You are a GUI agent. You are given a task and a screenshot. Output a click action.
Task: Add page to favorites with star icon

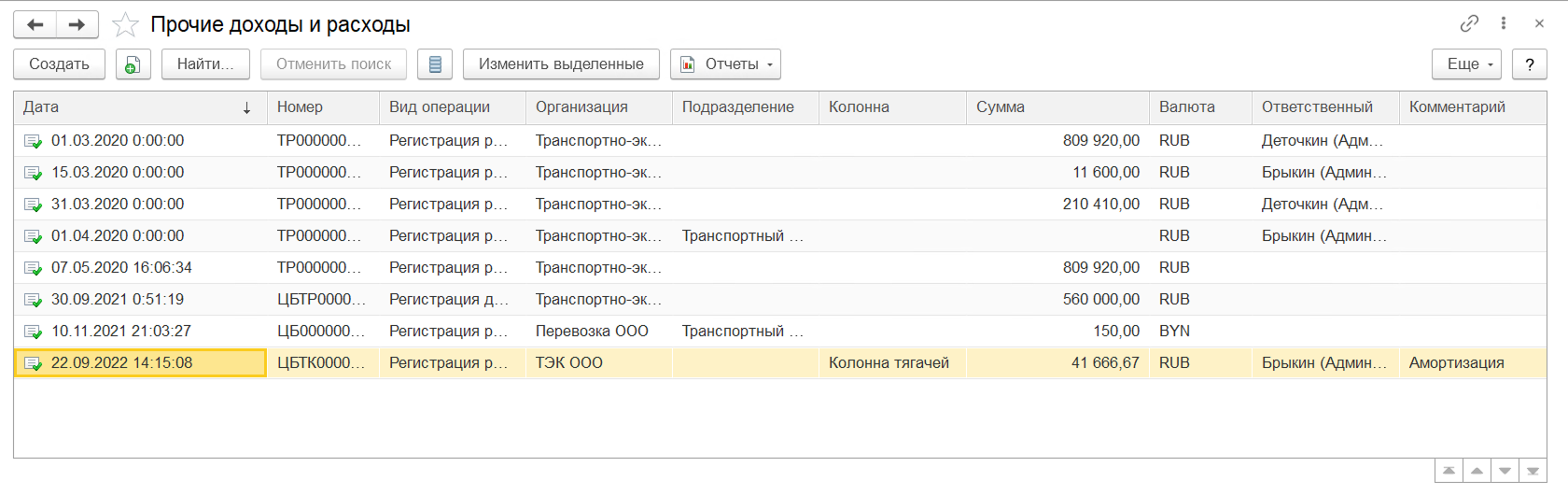pyautogui.click(x=125, y=25)
